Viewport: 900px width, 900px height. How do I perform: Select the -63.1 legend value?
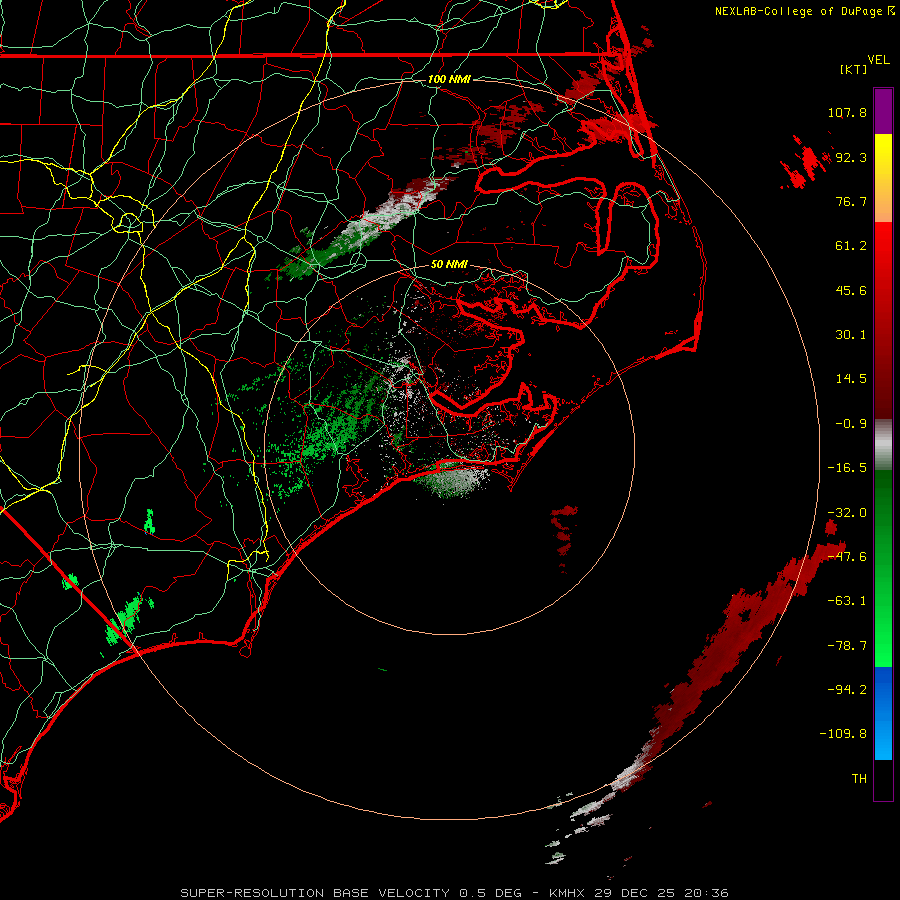(847, 601)
